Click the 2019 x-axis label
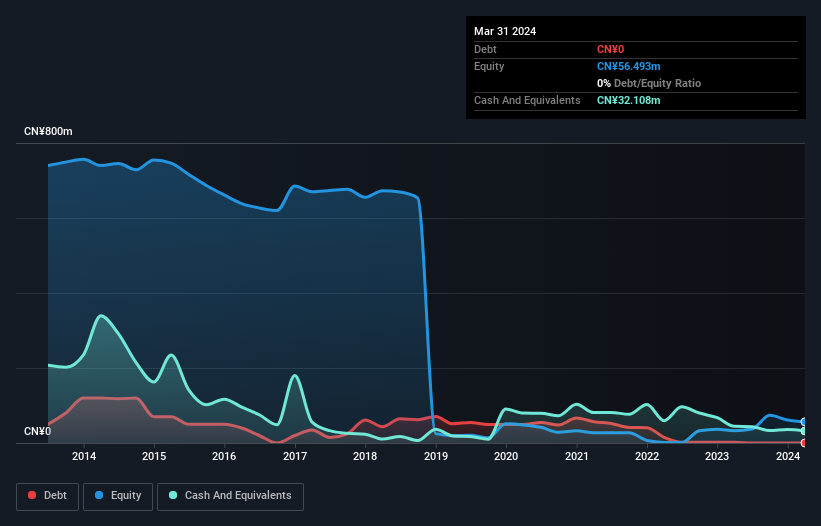 point(436,456)
